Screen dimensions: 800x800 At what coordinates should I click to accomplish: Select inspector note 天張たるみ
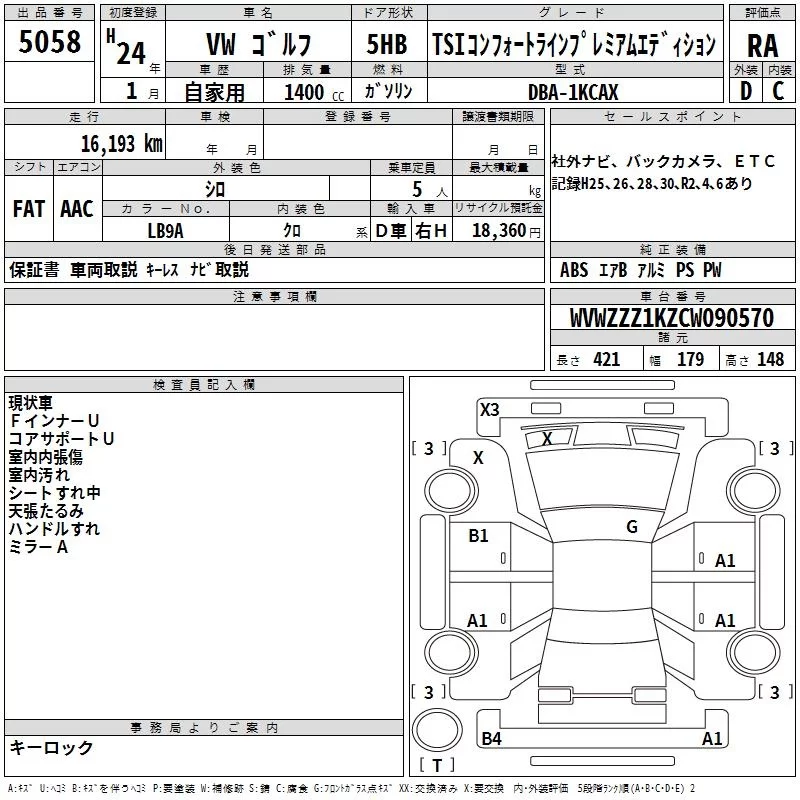tap(46, 511)
